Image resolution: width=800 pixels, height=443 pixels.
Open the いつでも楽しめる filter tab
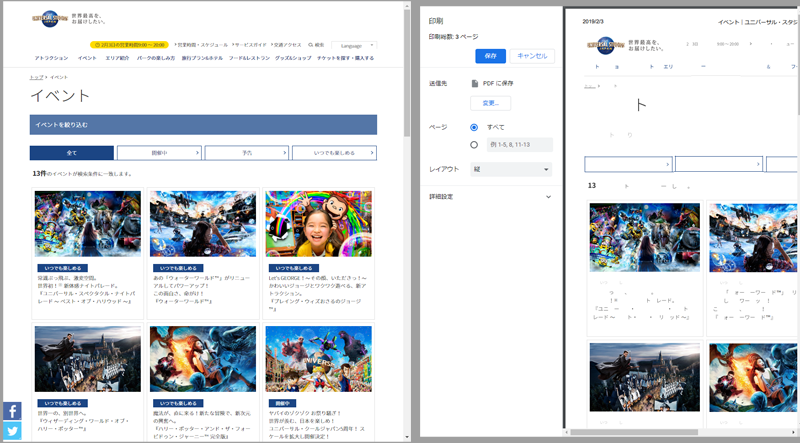click(x=335, y=153)
